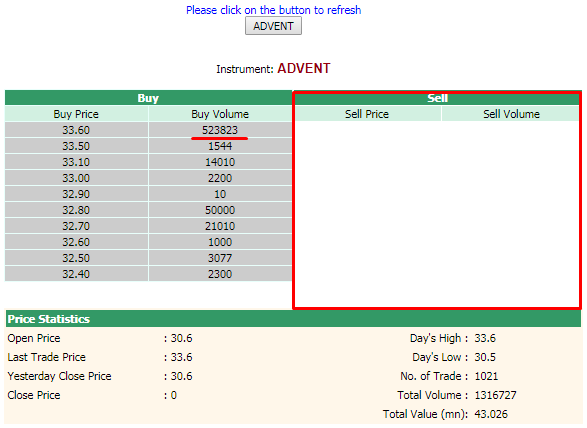Select buy price 32.60 cell
This screenshot has width=587, height=428.
tap(76, 242)
